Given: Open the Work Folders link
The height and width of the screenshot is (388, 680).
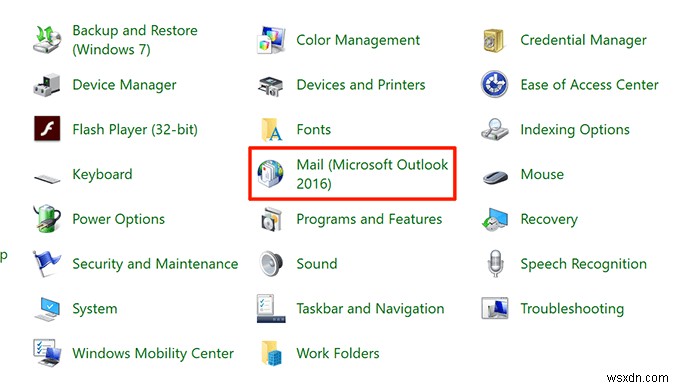Looking at the screenshot, I should coord(338,353).
